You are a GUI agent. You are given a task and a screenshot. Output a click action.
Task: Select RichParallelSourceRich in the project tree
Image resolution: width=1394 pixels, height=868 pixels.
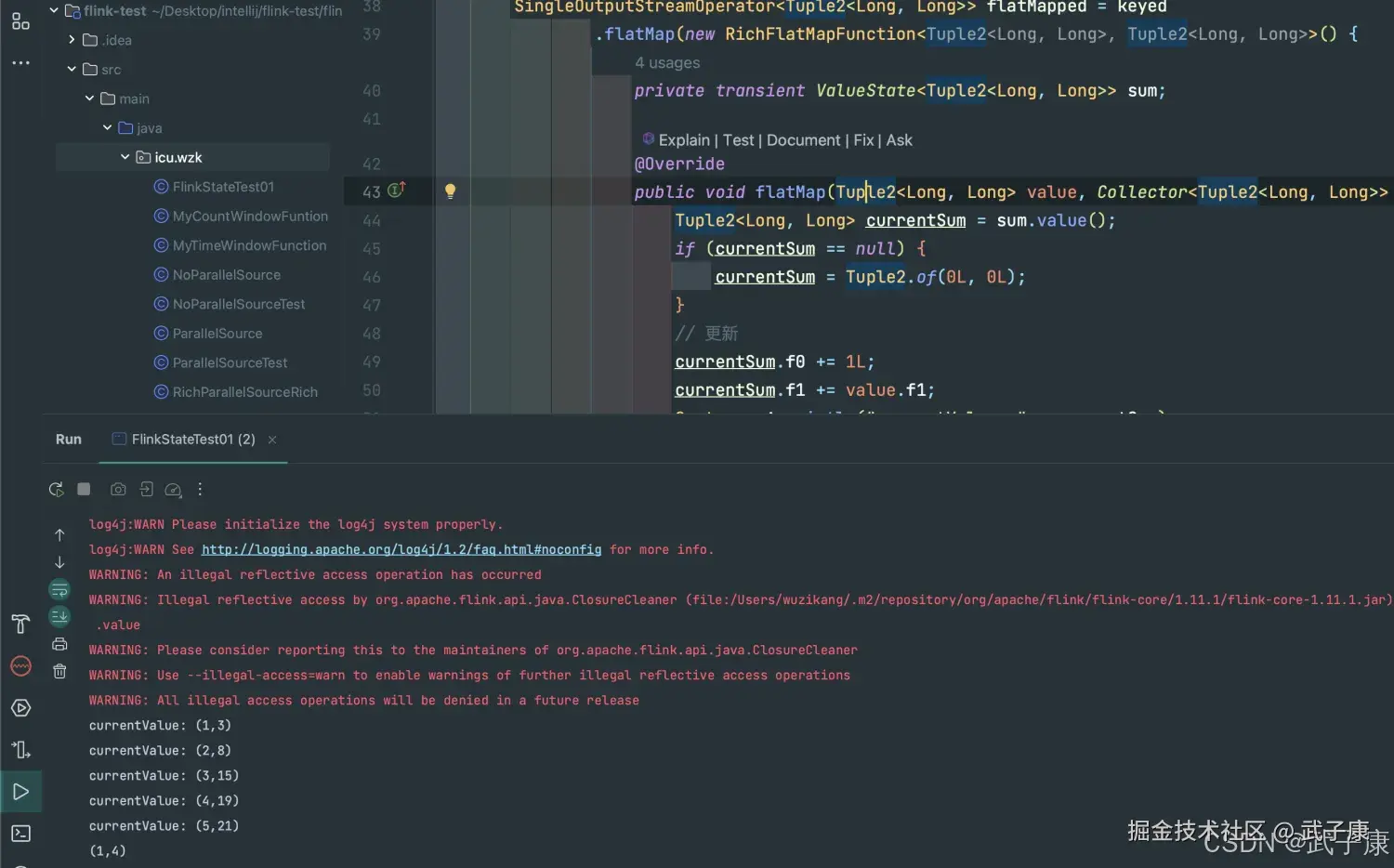[x=245, y=392]
